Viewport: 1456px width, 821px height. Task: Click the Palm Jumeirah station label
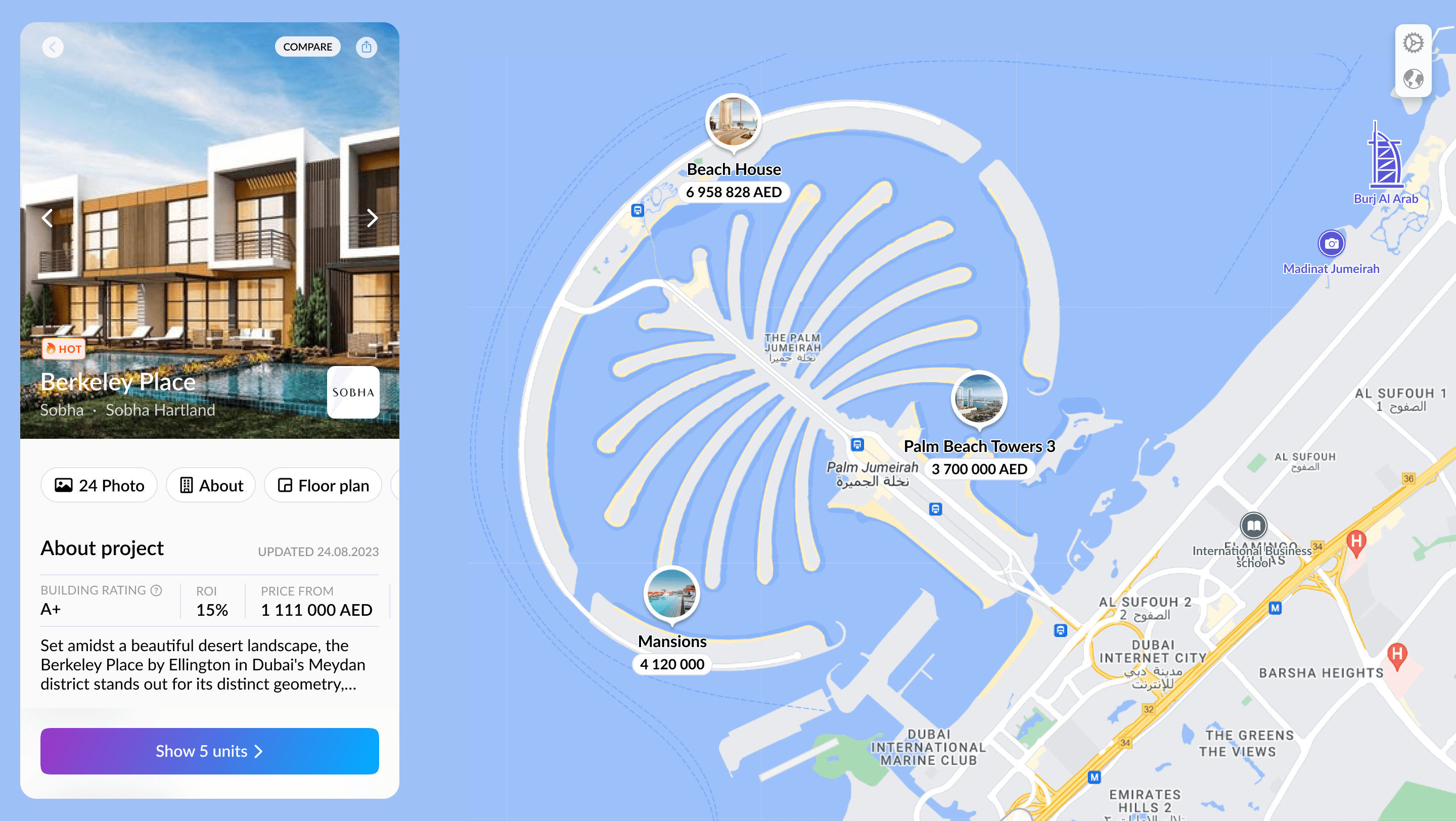tap(872, 474)
